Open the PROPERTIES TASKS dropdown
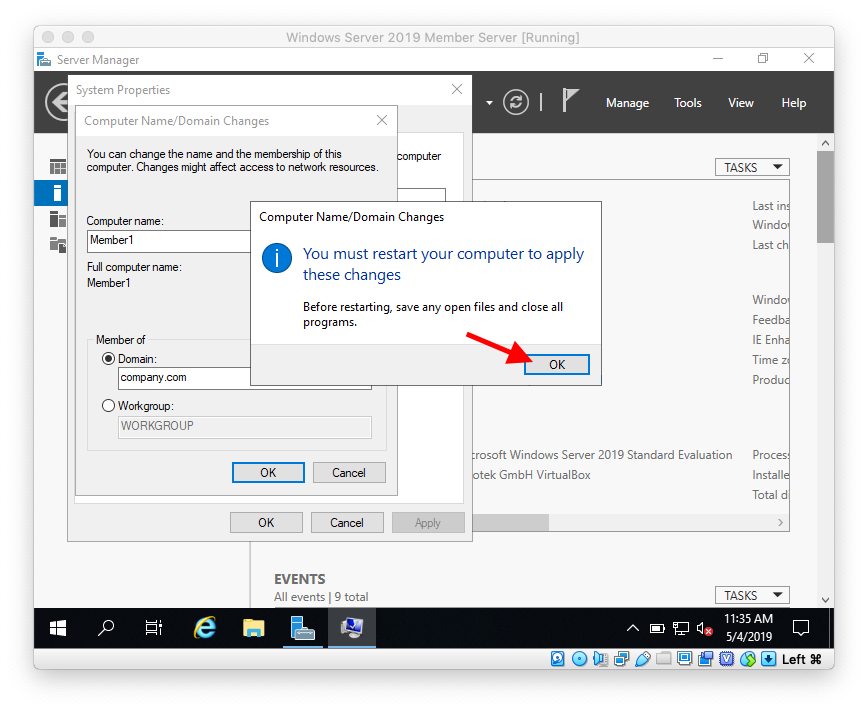 tap(752, 166)
